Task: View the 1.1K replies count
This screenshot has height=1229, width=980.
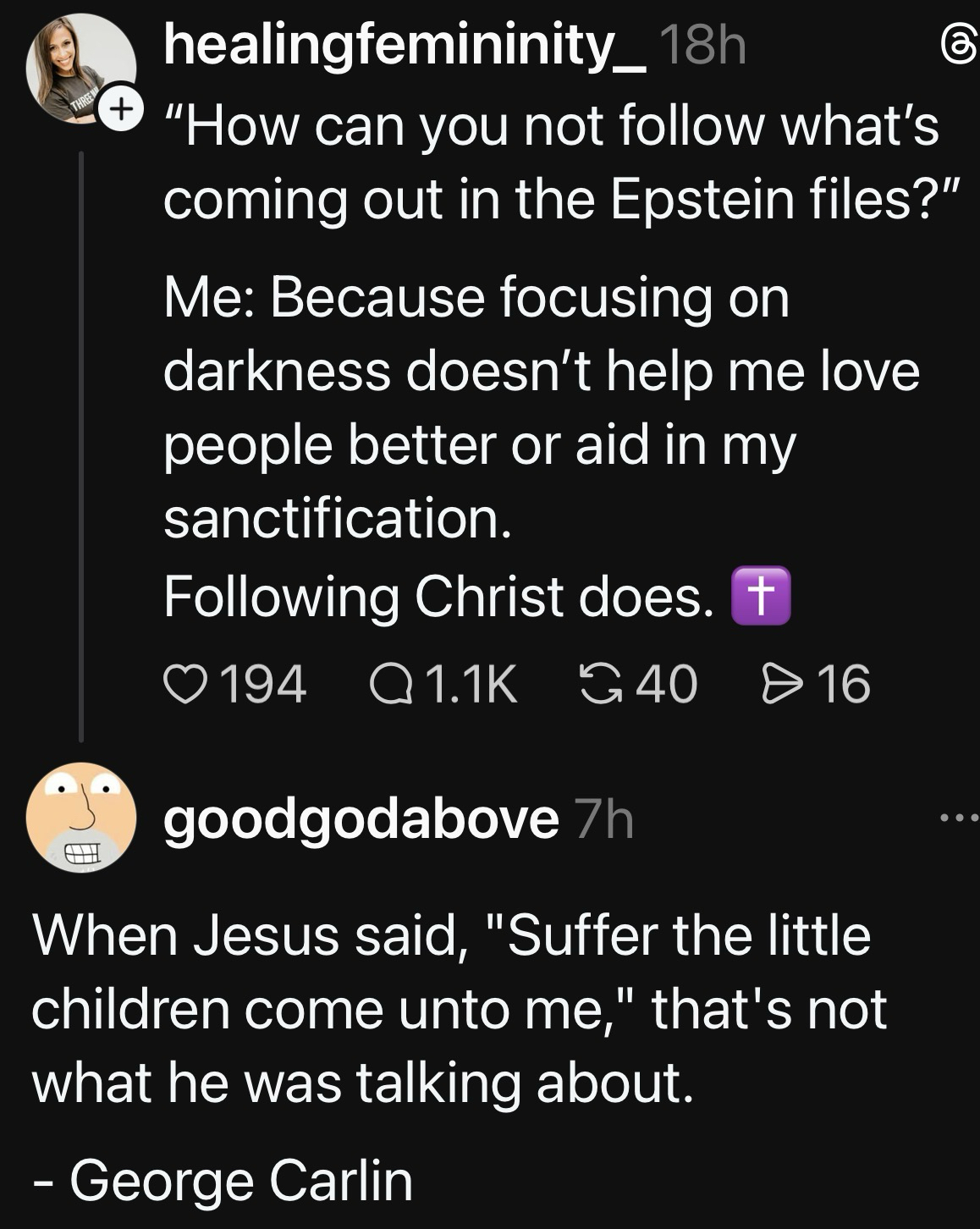Action: (471, 684)
